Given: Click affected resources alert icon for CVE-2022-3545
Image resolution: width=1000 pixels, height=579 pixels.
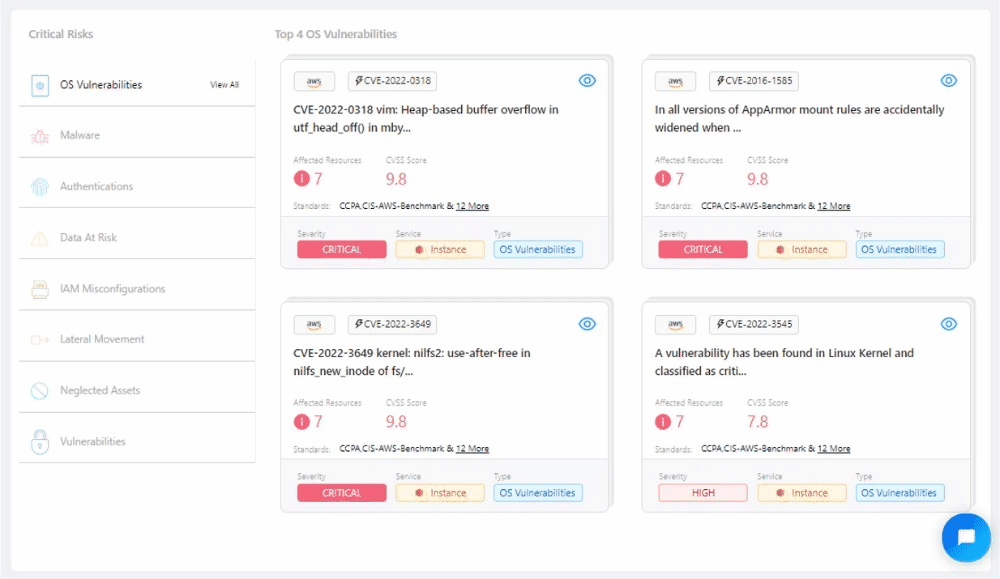Looking at the screenshot, I should pyautogui.click(x=663, y=421).
